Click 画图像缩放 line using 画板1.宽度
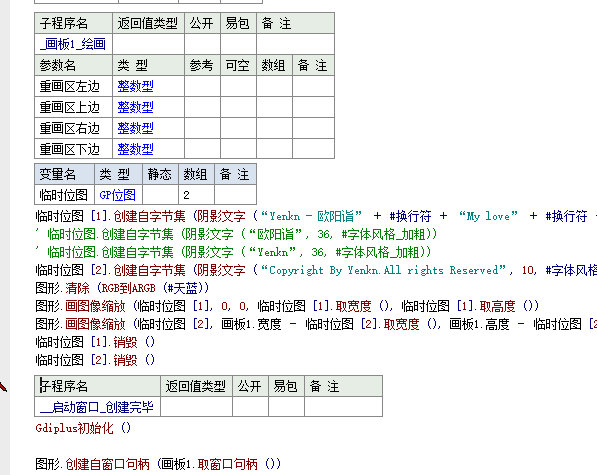 pos(316,324)
